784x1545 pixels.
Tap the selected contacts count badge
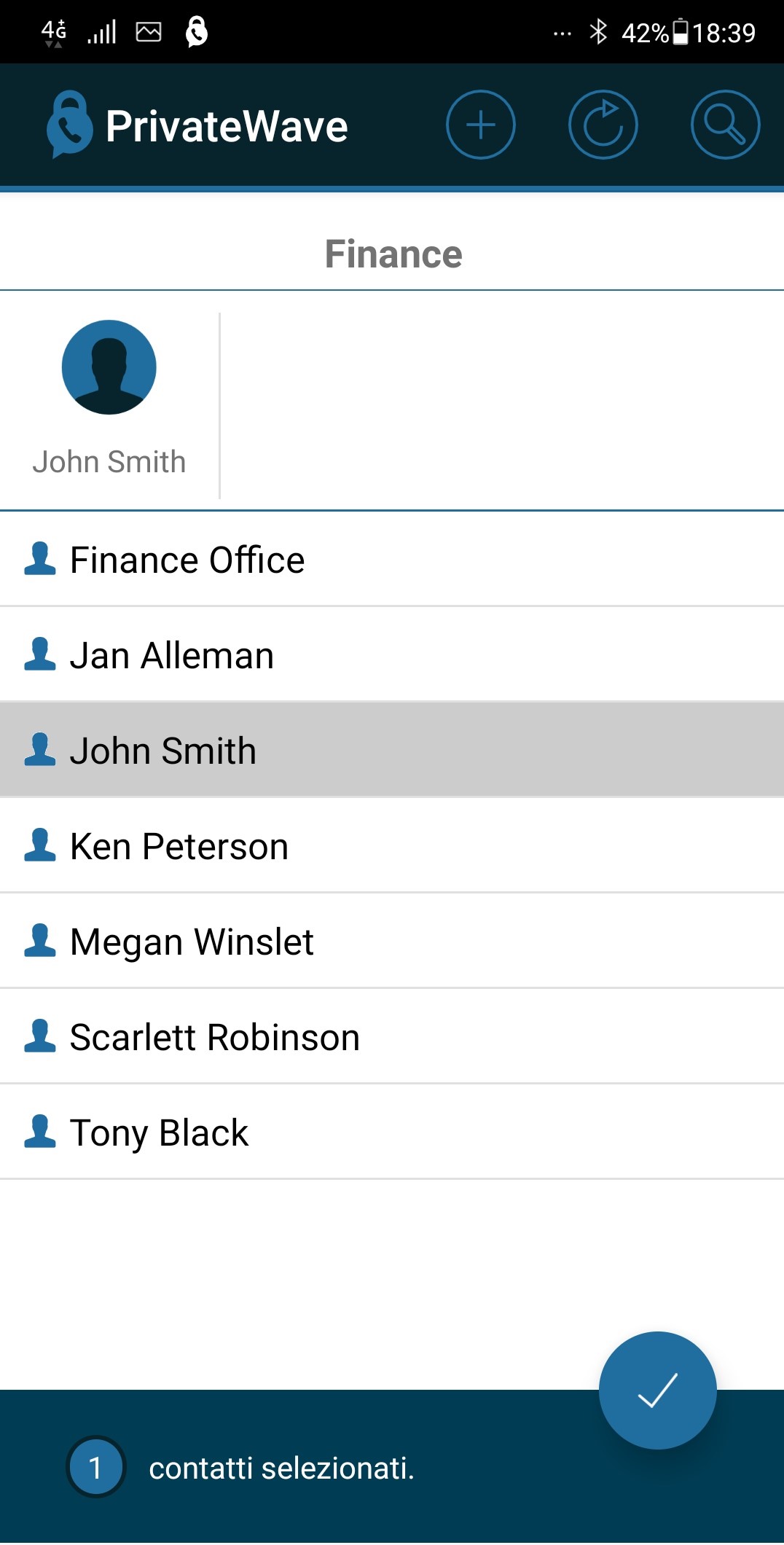pyautogui.click(x=95, y=1467)
